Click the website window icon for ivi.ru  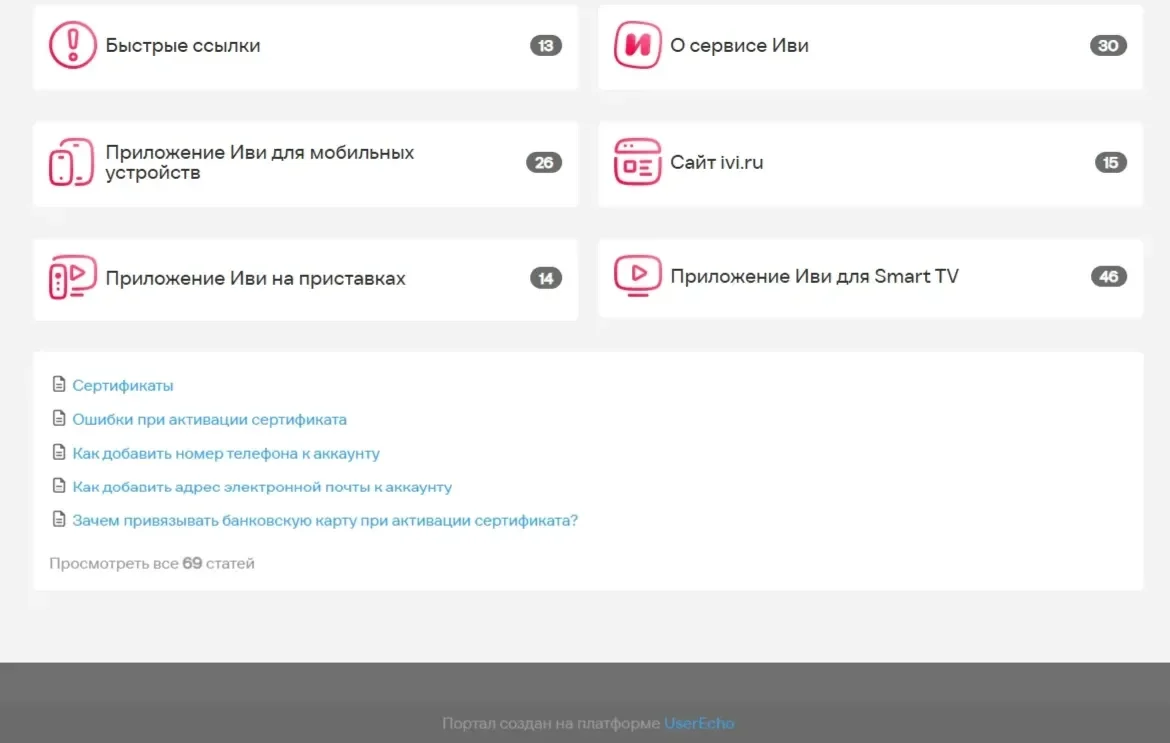coord(637,161)
